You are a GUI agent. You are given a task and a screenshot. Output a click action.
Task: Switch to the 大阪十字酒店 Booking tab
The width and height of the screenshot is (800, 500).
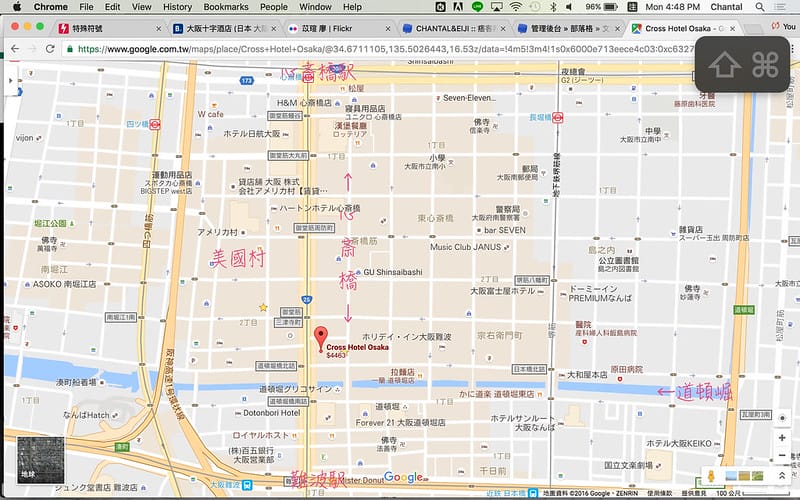coord(224,29)
